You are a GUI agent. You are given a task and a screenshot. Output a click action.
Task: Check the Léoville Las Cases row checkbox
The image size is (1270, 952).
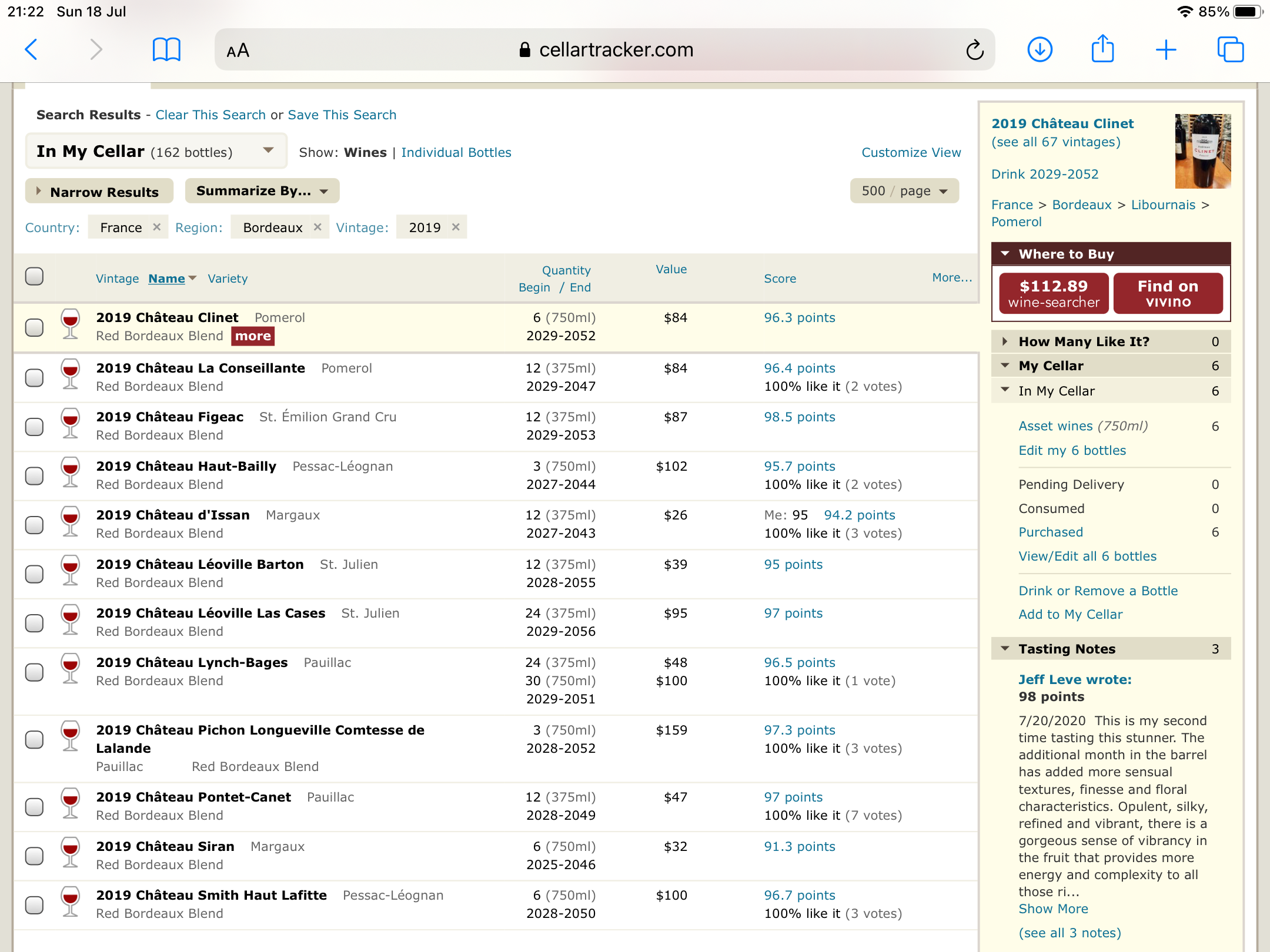tap(35, 623)
